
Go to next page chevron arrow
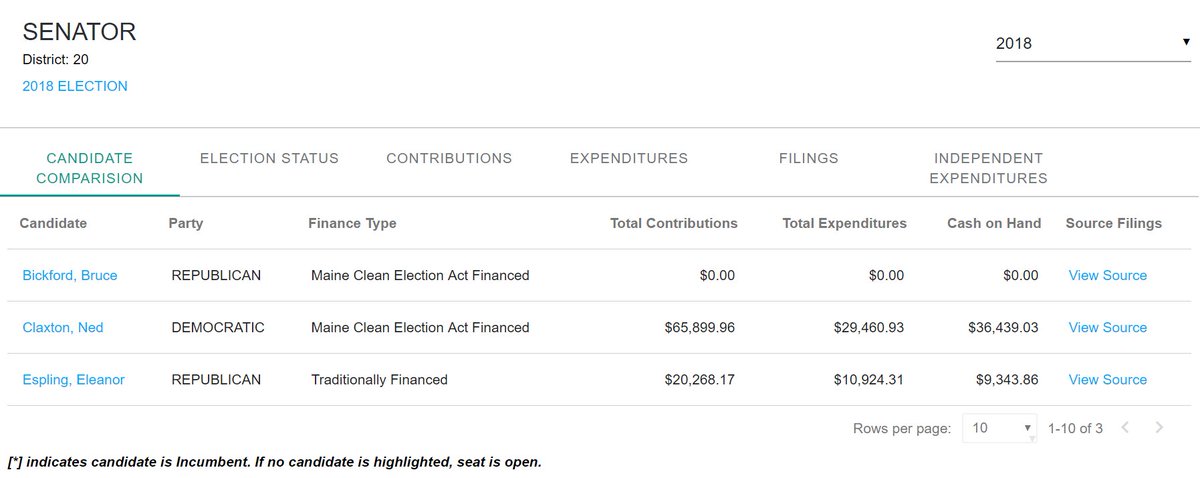[1159, 428]
